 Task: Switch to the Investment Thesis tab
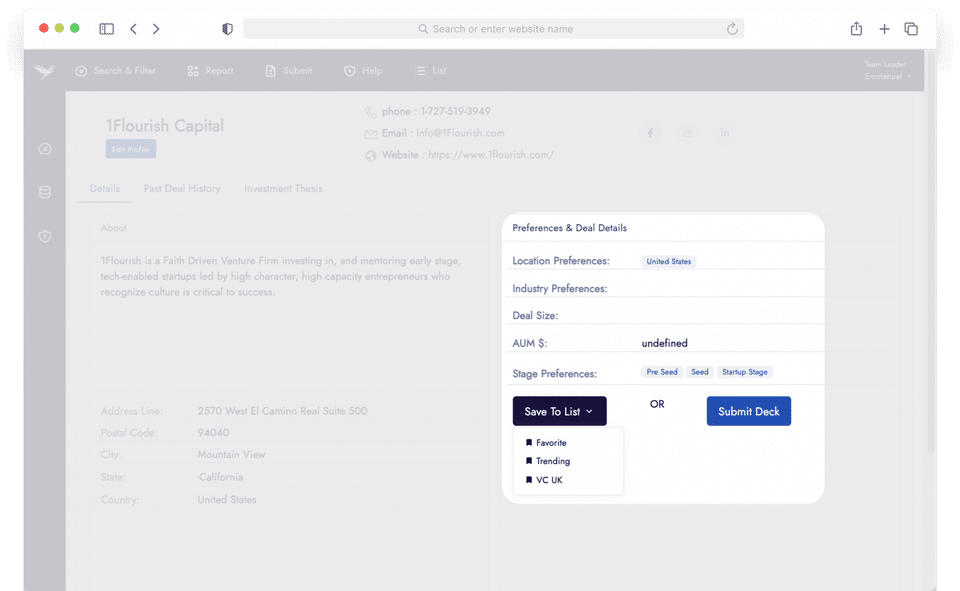(283, 189)
